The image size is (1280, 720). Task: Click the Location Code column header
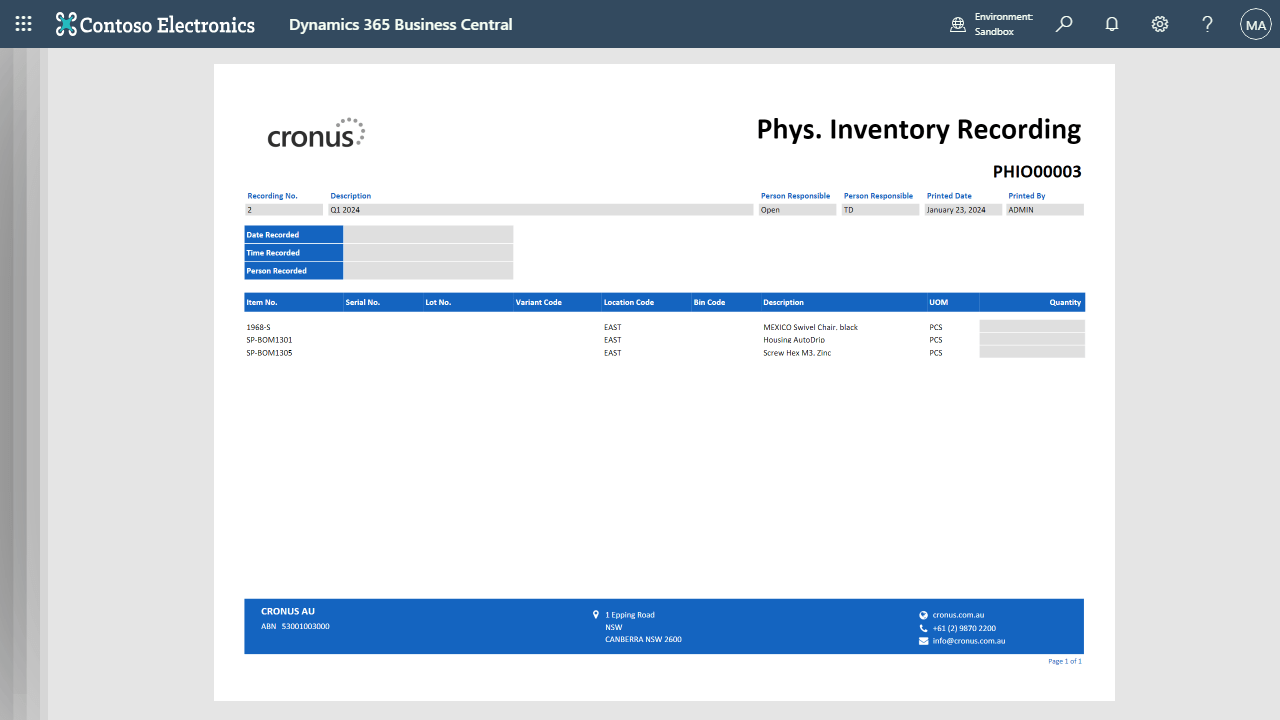[629, 302]
